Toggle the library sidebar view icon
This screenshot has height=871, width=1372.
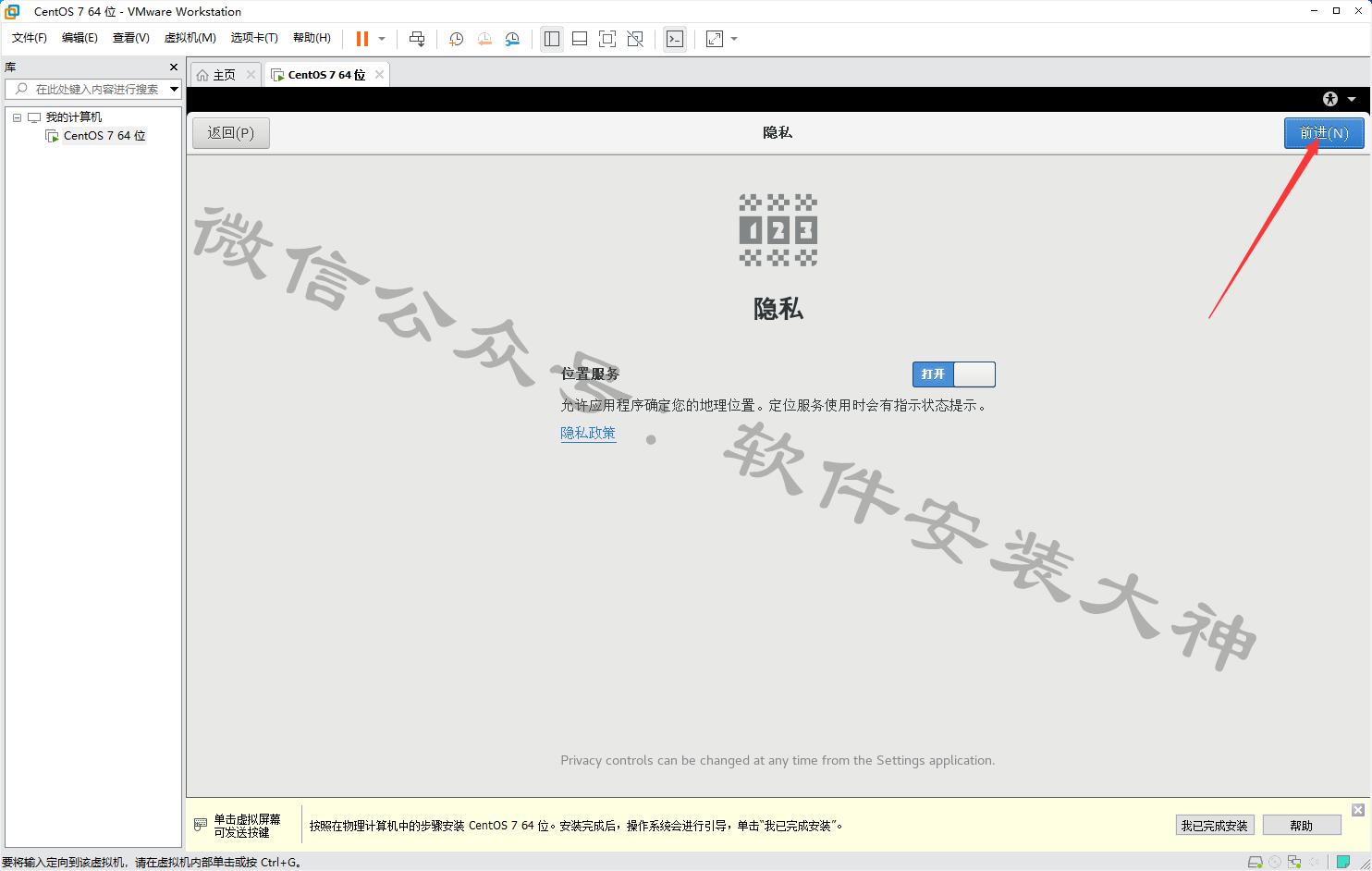click(552, 39)
